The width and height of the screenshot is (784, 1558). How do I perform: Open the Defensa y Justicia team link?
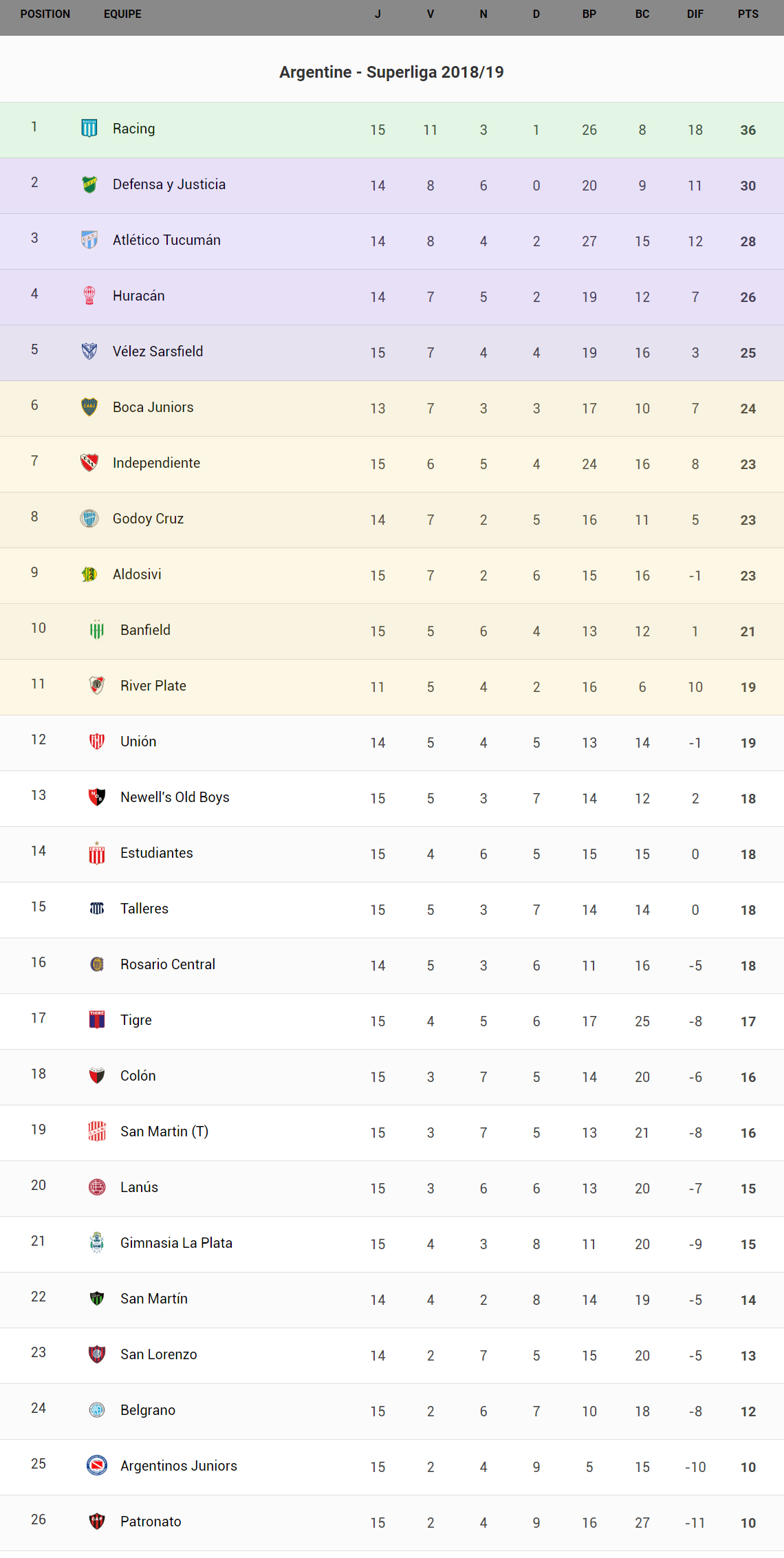168,184
